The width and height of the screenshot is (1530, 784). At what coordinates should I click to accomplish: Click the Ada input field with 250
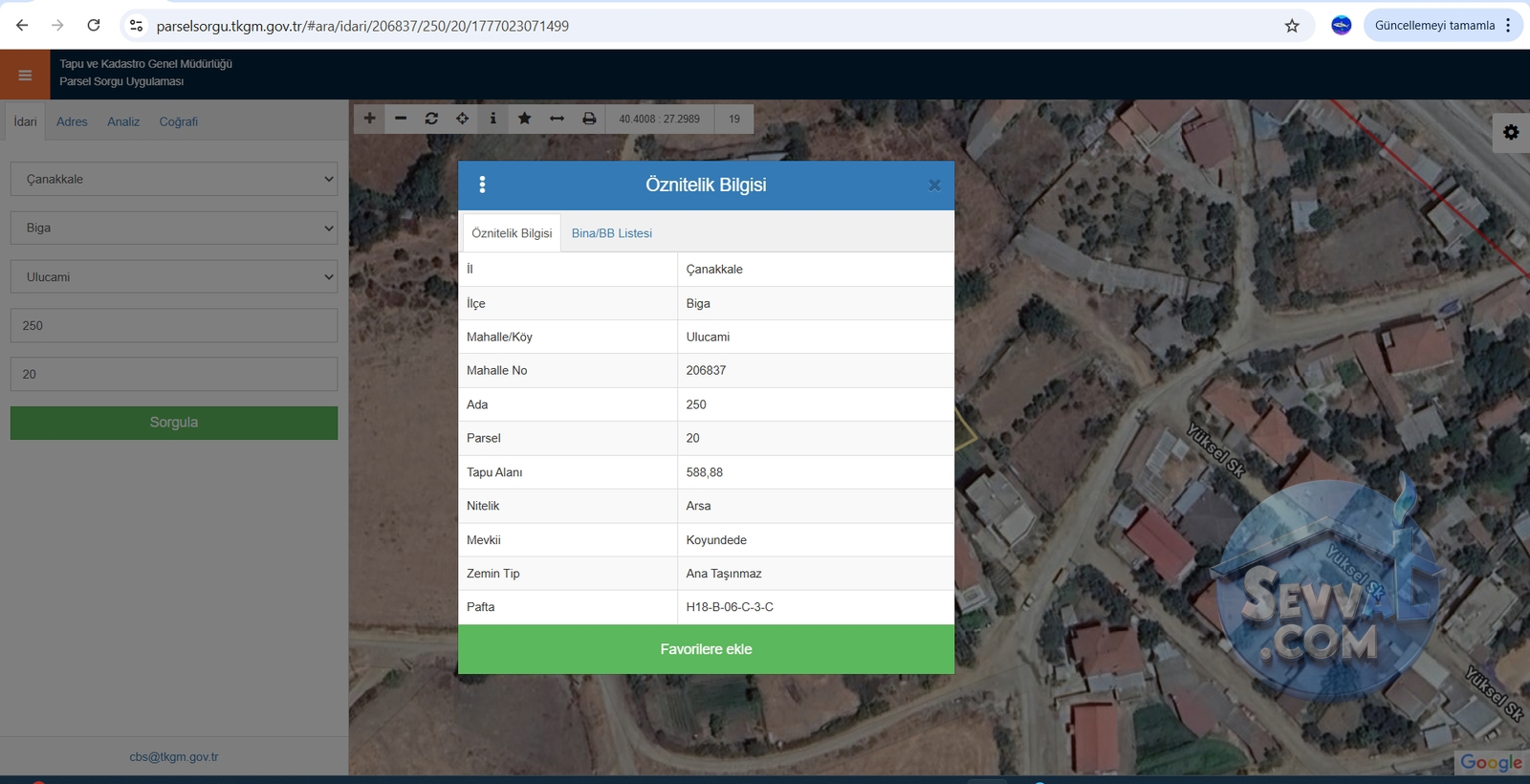174,325
